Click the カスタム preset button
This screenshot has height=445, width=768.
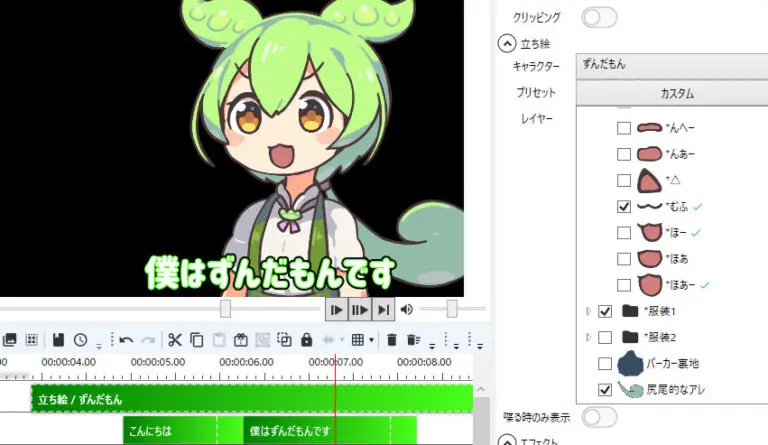(676, 93)
